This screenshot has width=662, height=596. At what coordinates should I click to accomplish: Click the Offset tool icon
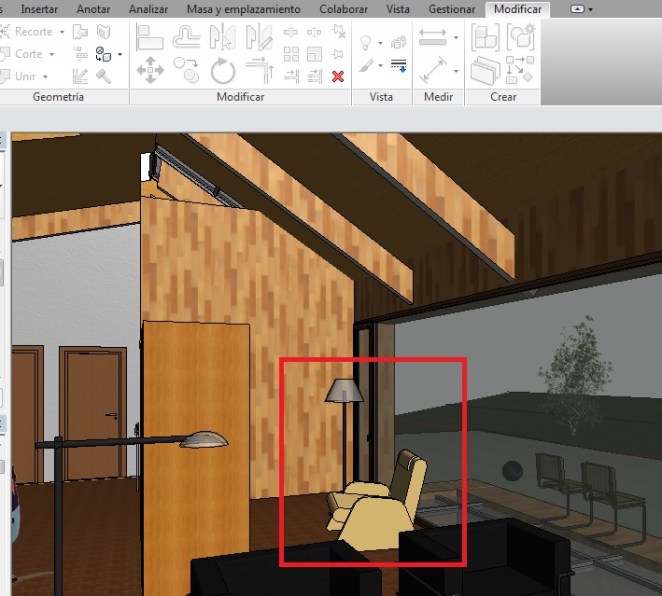tap(186, 38)
